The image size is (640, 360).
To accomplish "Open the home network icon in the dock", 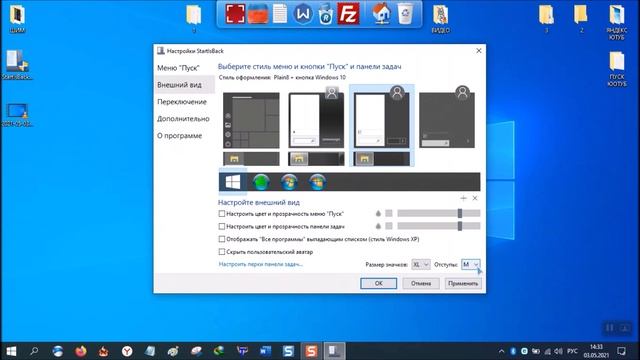I will 382,14.
